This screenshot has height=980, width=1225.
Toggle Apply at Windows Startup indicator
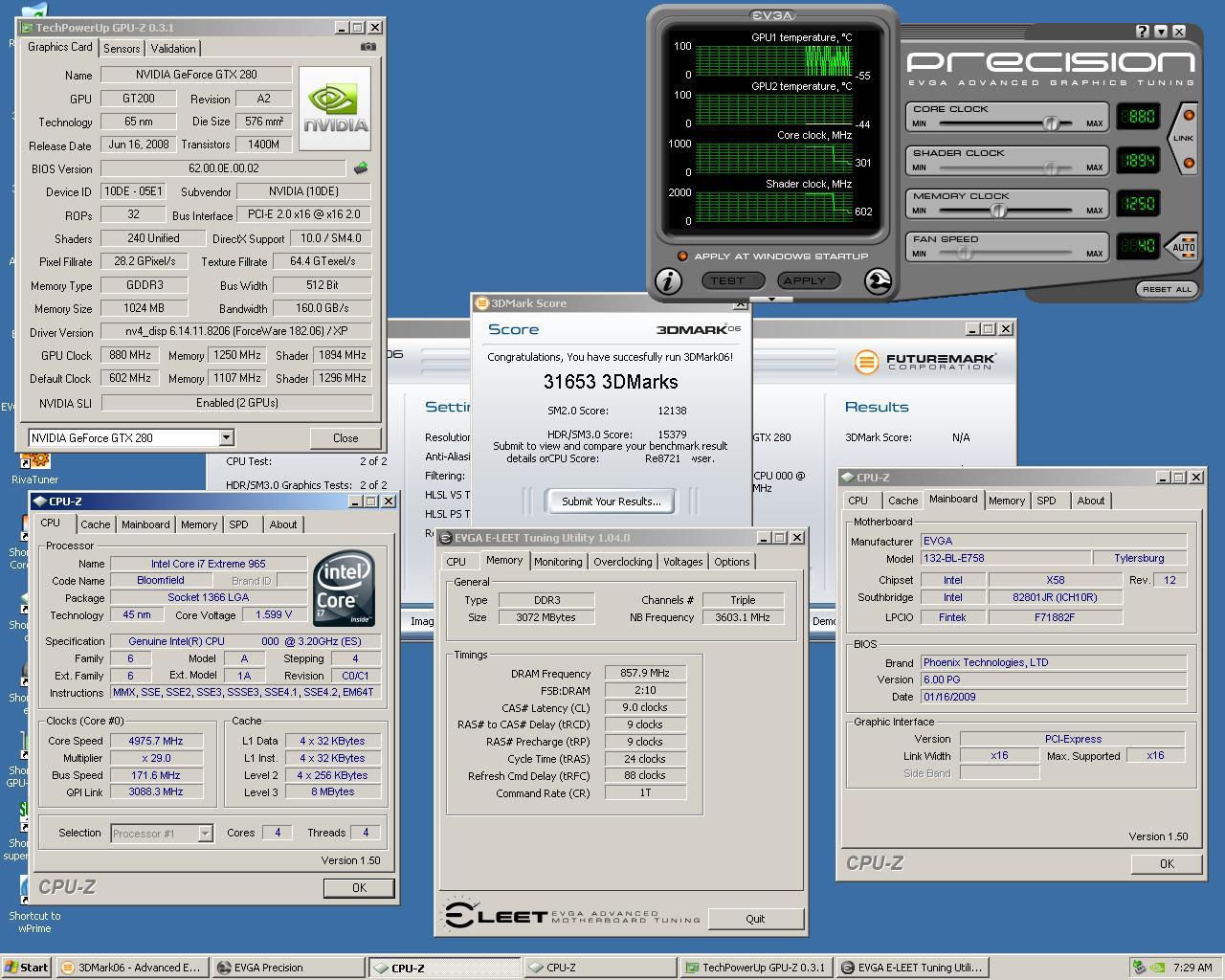coord(682,256)
